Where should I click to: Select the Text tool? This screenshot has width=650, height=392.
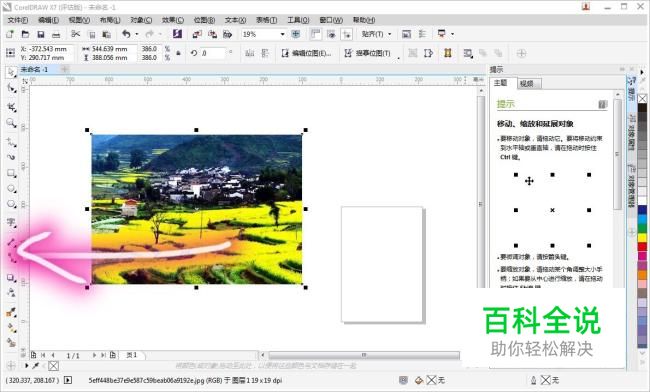(x=11, y=223)
